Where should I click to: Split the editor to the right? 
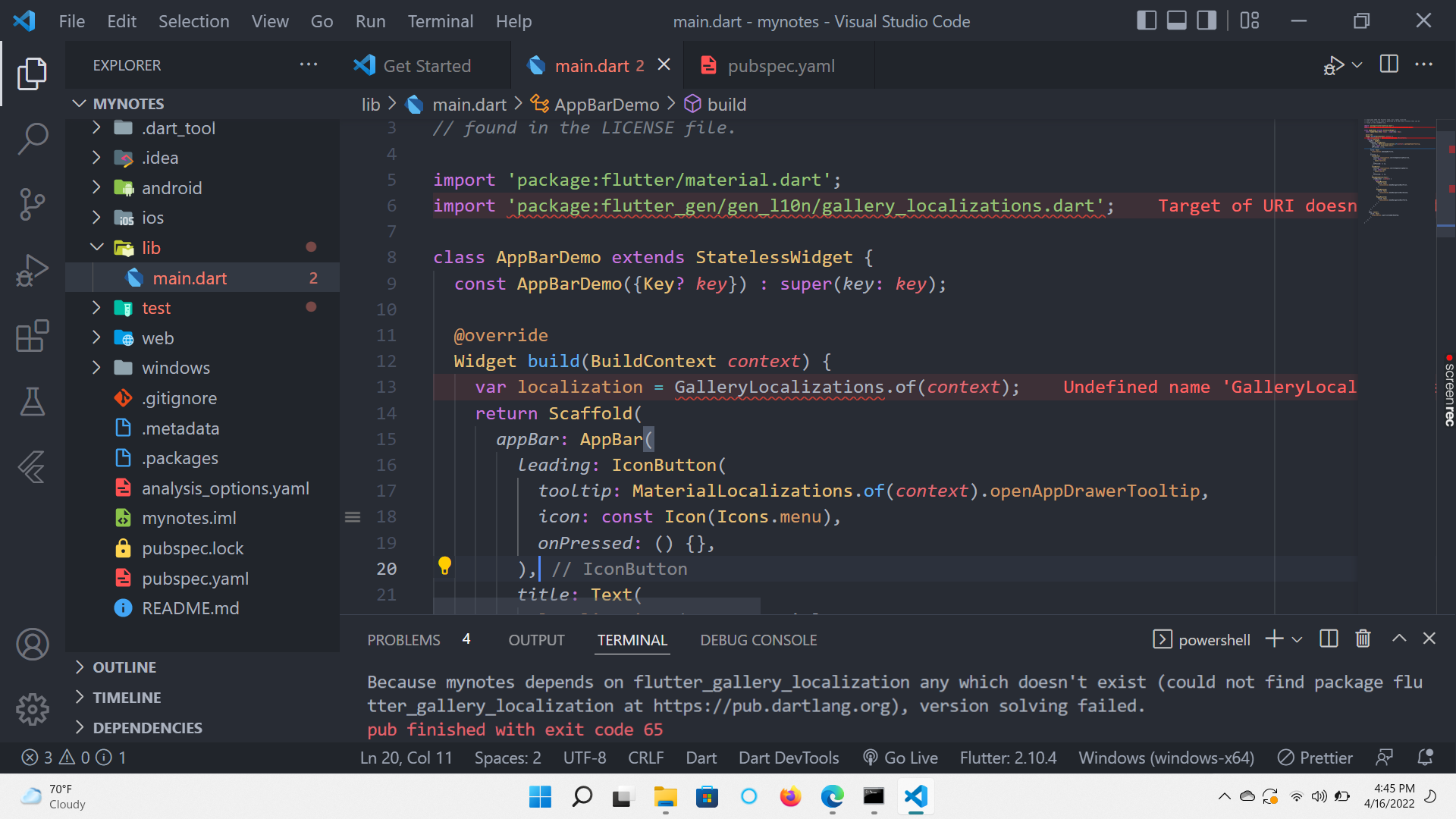1389,64
